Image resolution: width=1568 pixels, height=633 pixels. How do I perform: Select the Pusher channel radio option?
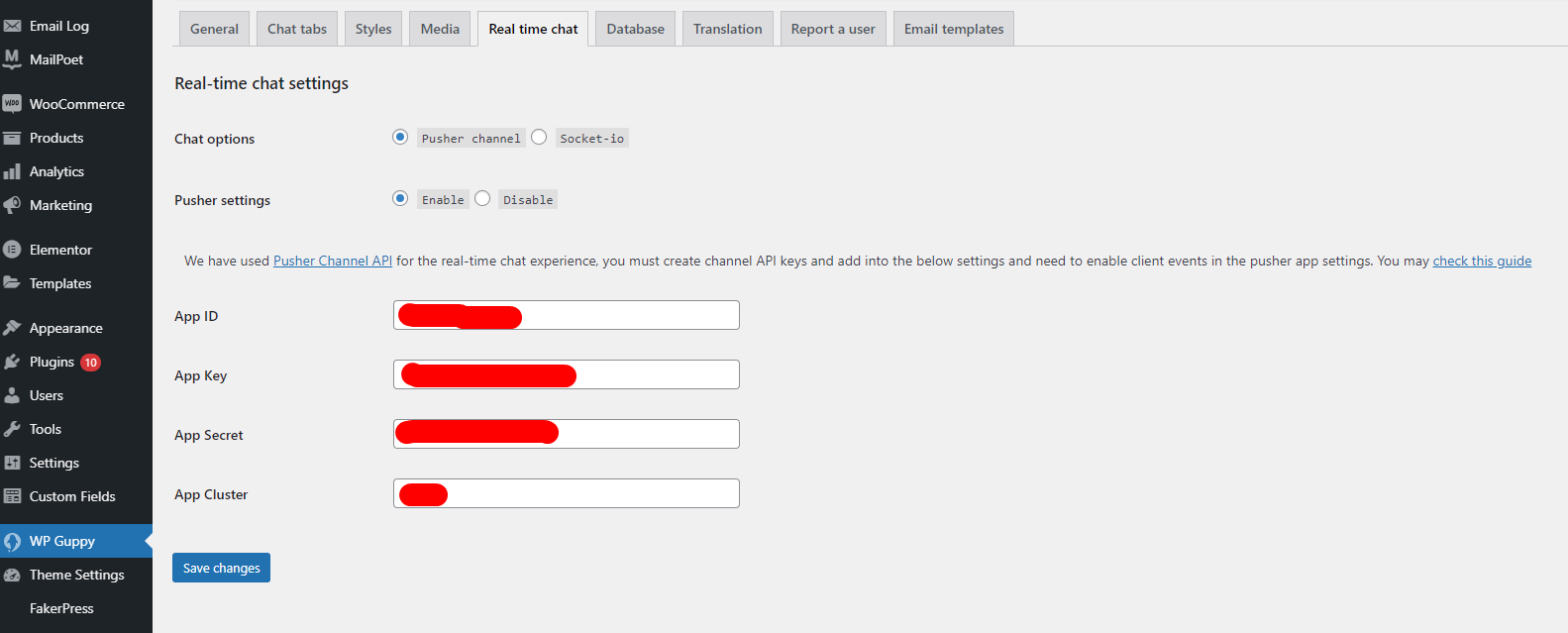[x=400, y=138]
